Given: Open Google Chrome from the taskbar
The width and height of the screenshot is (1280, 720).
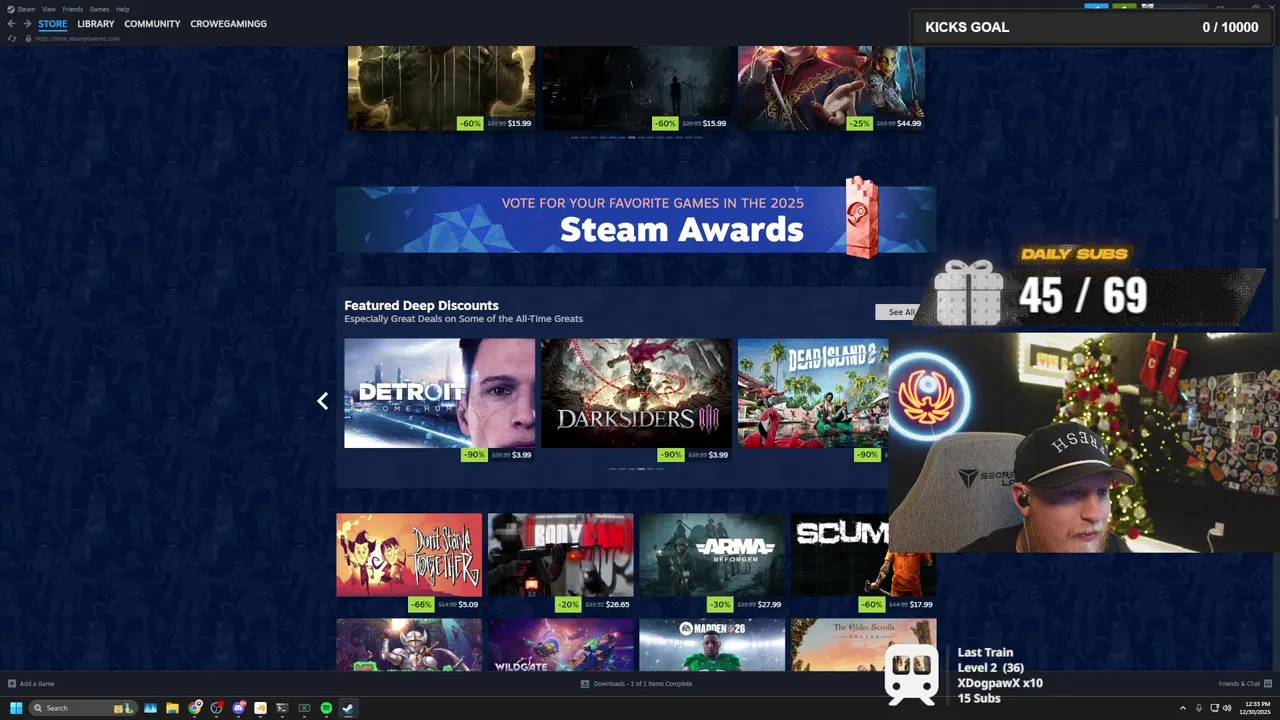Looking at the screenshot, I should point(195,708).
